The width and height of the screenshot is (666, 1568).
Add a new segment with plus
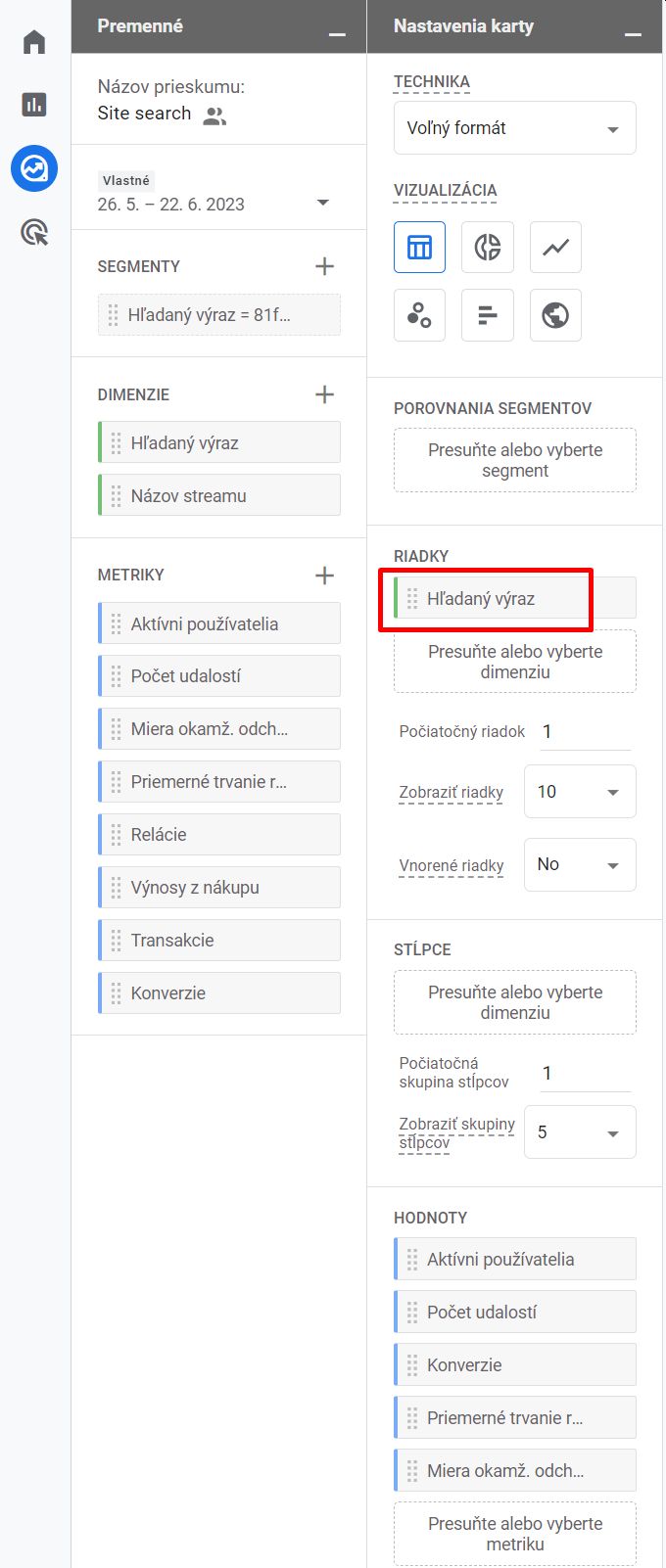click(x=325, y=266)
